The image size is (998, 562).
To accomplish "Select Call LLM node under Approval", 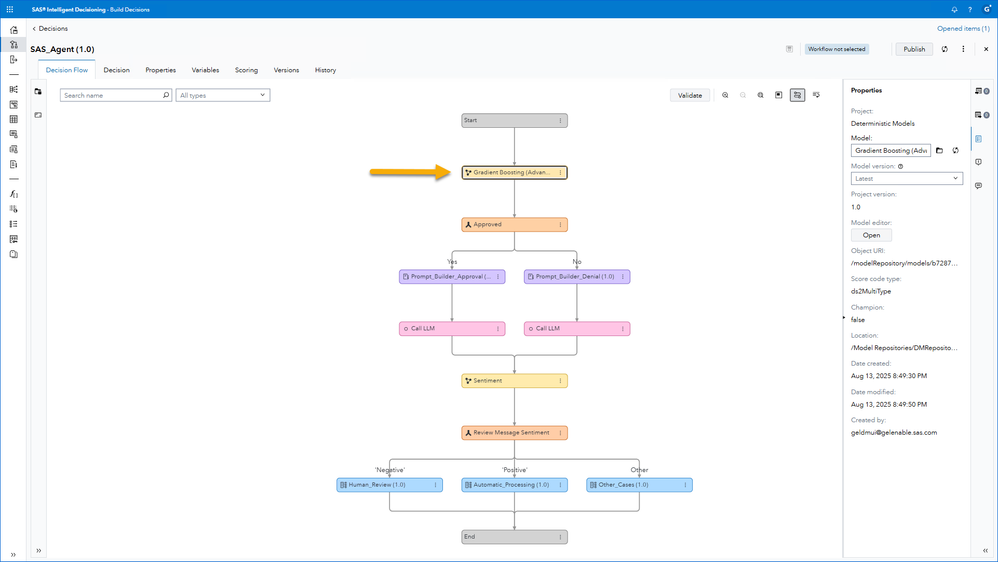I will tap(452, 328).
